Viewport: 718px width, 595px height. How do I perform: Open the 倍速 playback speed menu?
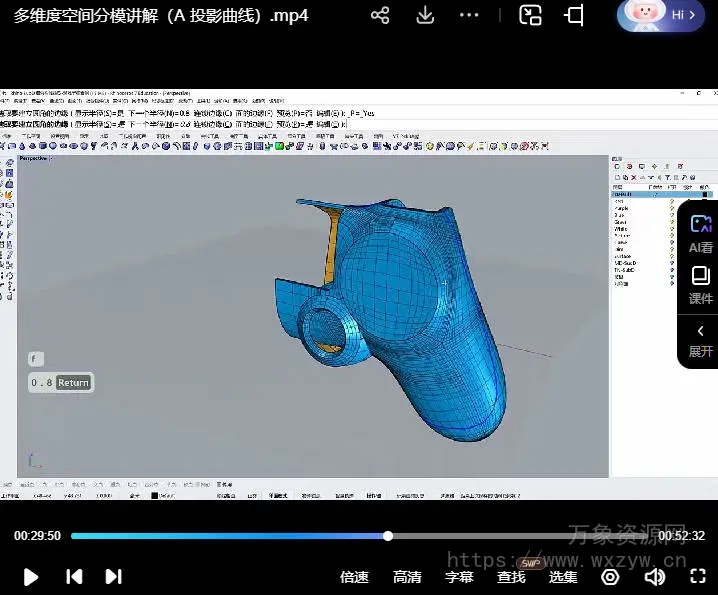coord(354,577)
